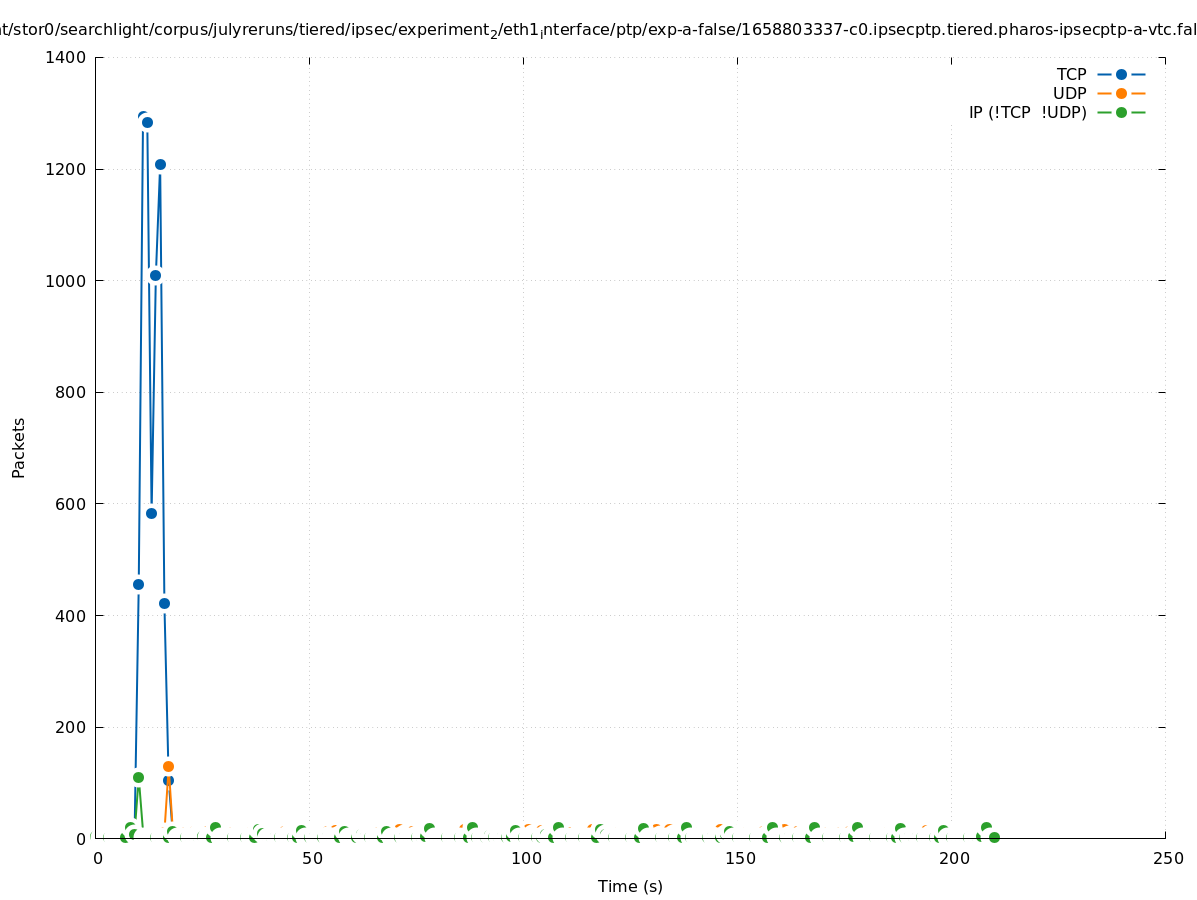Click the 250 tick label on the x-axis
This screenshot has width=1197, height=900.
(x=1167, y=859)
